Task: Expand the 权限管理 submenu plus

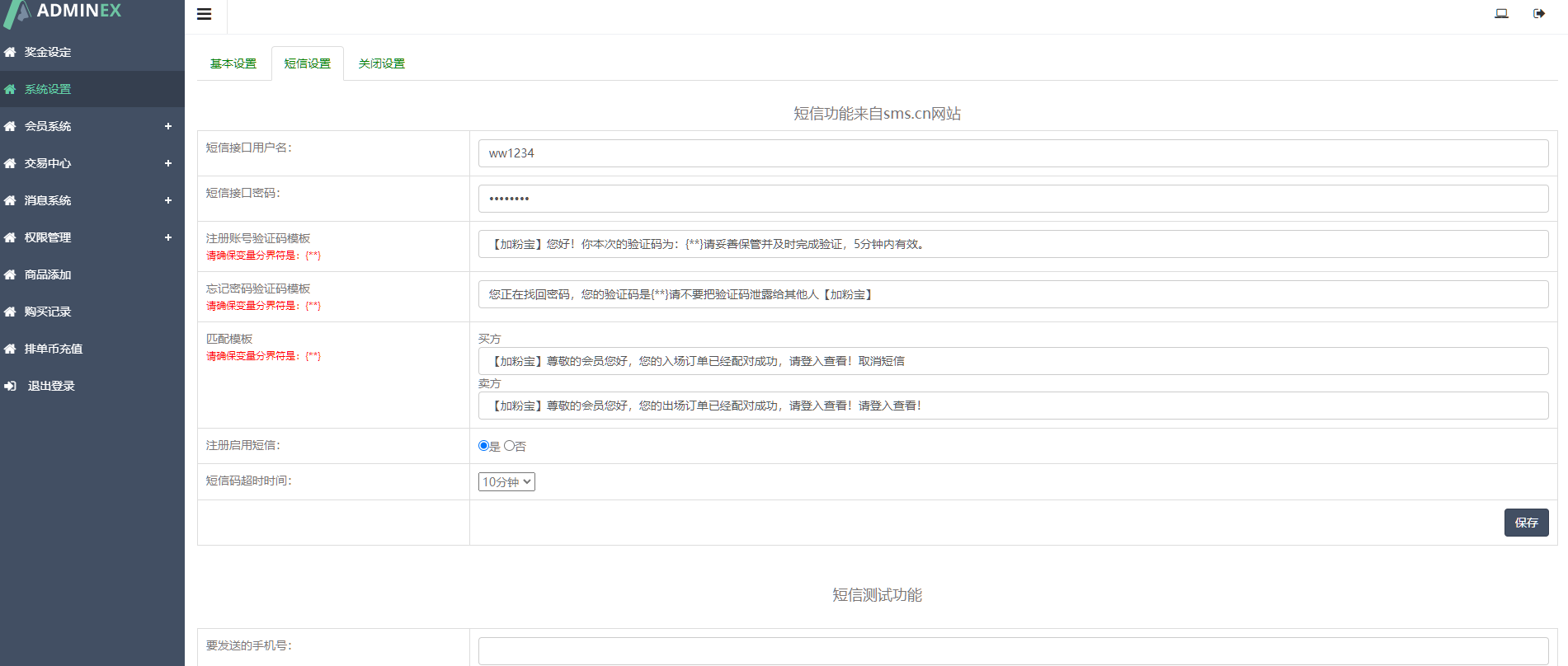Action: pyautogui.click(x=167, y=237)
